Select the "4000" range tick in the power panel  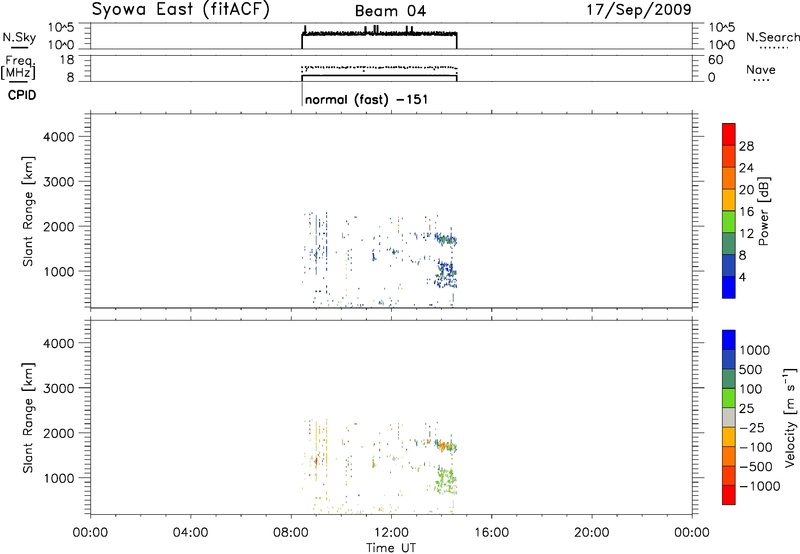click(58, 137)
